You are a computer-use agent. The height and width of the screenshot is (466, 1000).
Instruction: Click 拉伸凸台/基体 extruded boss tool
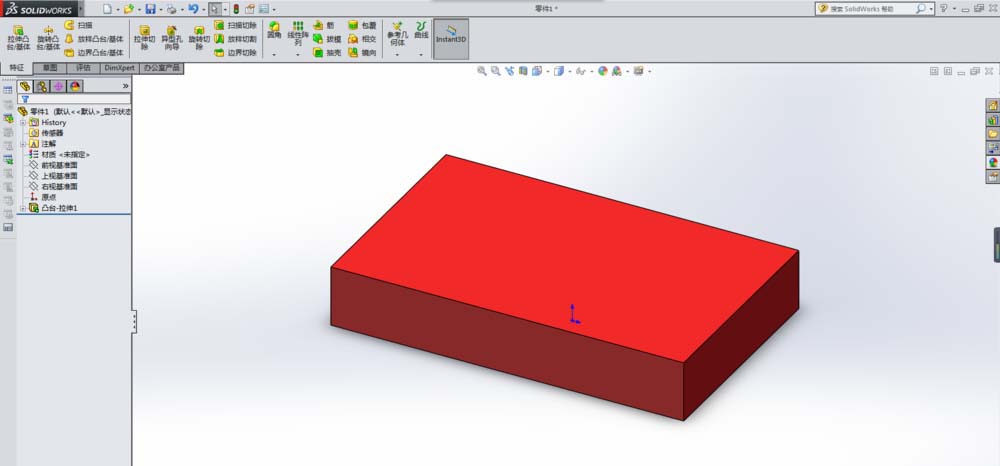click(18, 38)
